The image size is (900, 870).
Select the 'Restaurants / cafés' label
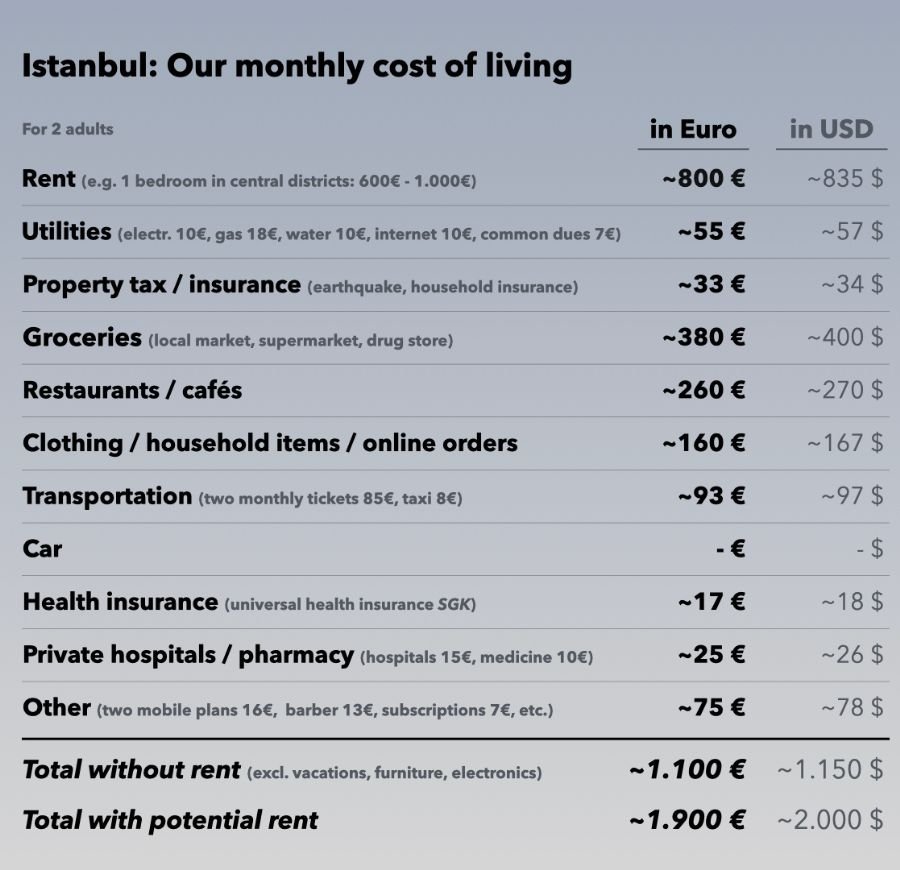(132, 390)
